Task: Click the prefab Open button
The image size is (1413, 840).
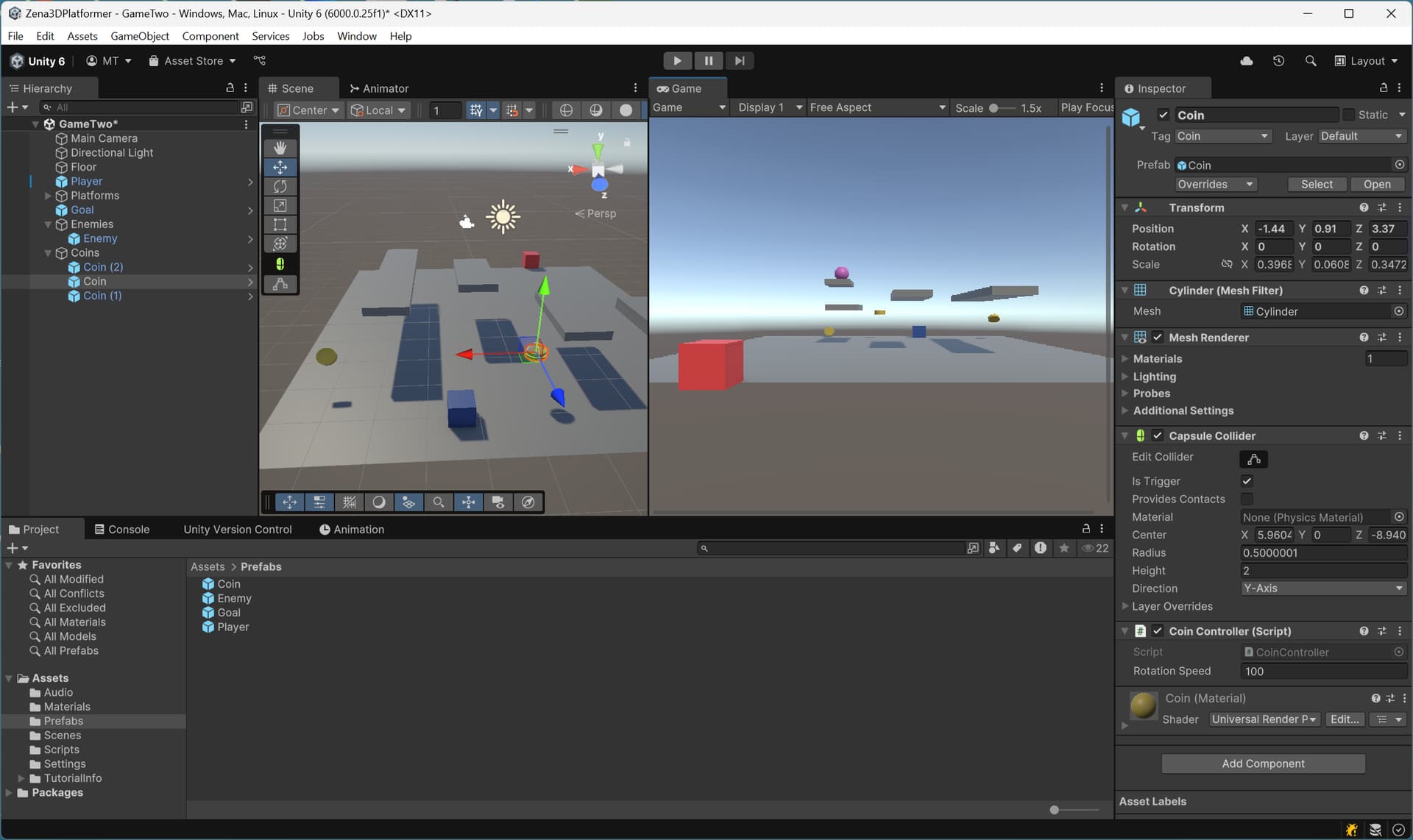Action: coord(1376,185)
